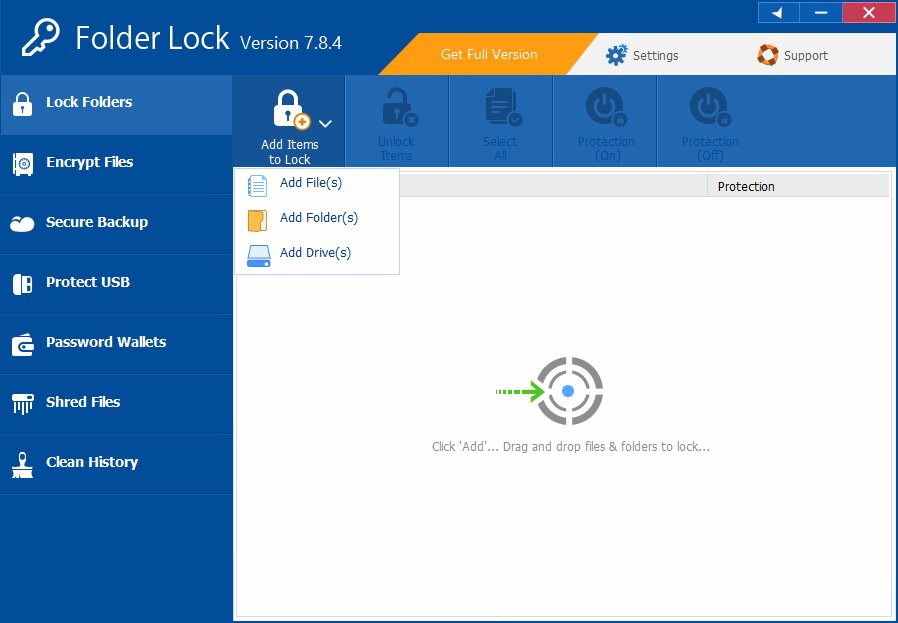Click the Protection column header
The width and height of the screenshot is (898, 623).
[798, 187]
